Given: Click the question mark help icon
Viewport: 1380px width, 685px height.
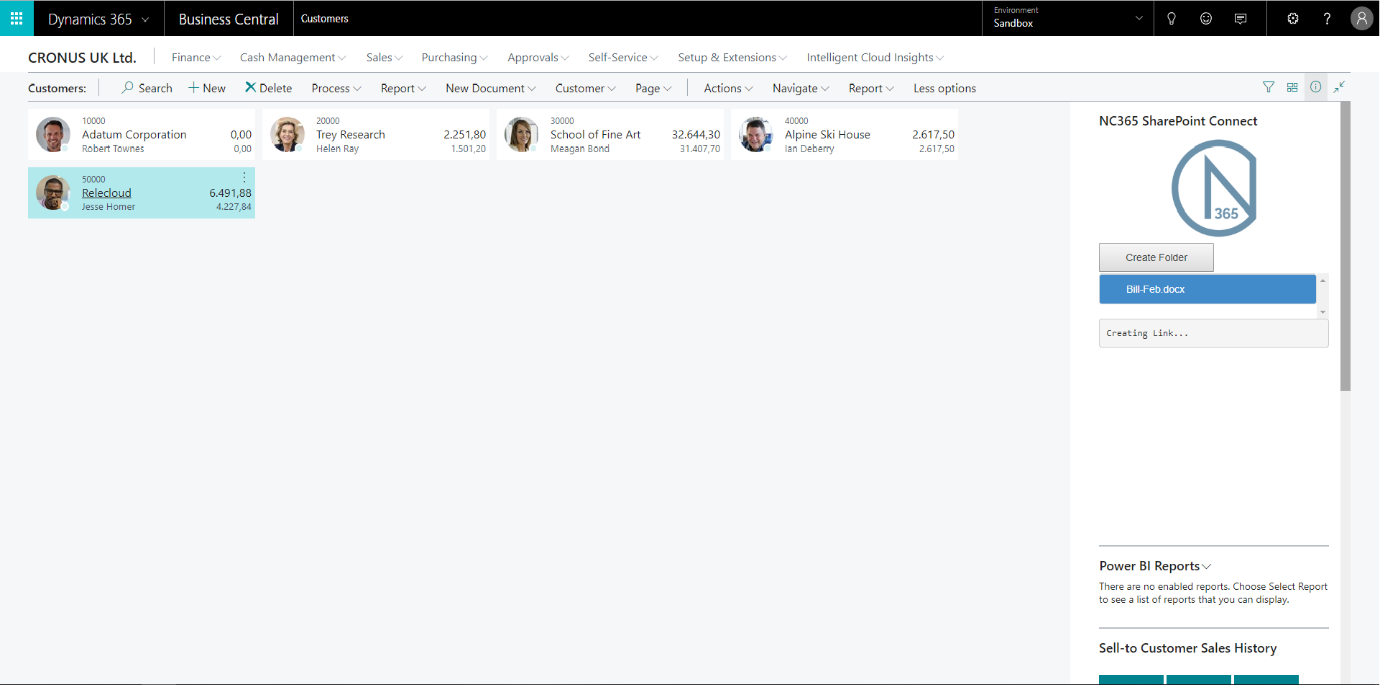Looking at the screenshot, I should click(1327, 18).
